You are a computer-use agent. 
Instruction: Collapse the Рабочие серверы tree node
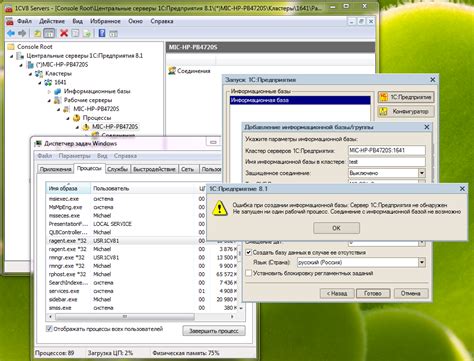[49, 100]
